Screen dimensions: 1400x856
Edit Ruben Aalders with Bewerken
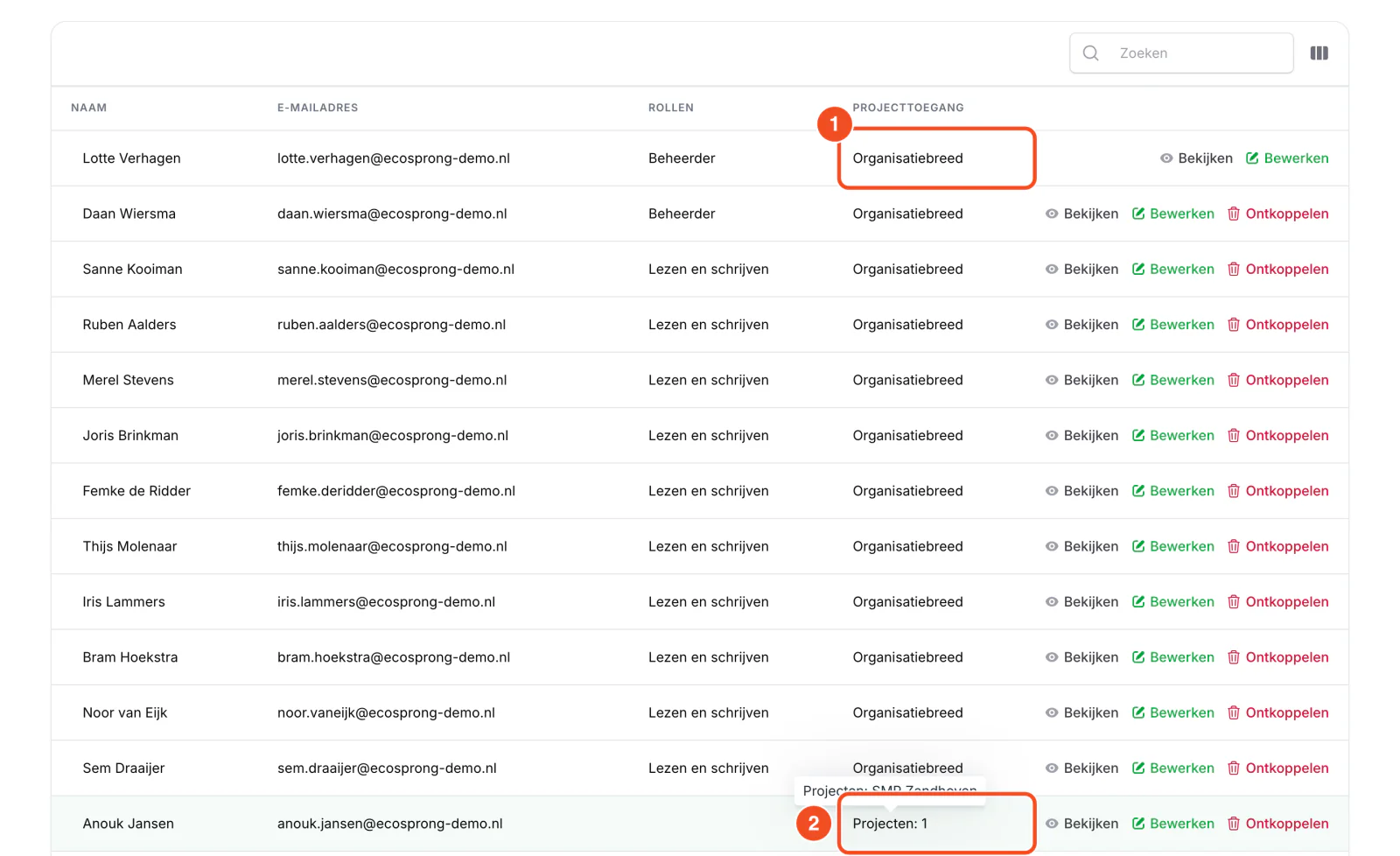(x=1172, y=325)
